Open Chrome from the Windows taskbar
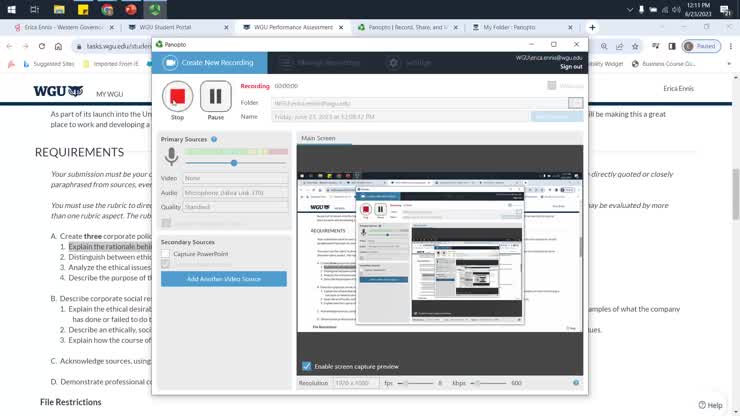 coord(107,10)
